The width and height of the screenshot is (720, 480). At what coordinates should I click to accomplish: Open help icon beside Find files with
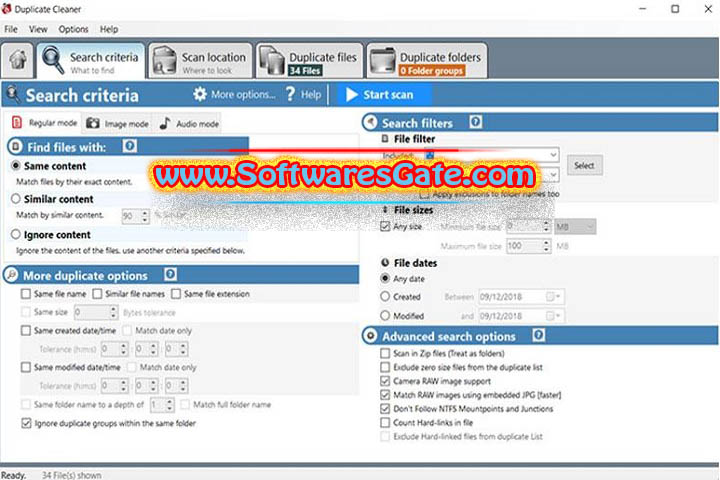coord(129,146)
